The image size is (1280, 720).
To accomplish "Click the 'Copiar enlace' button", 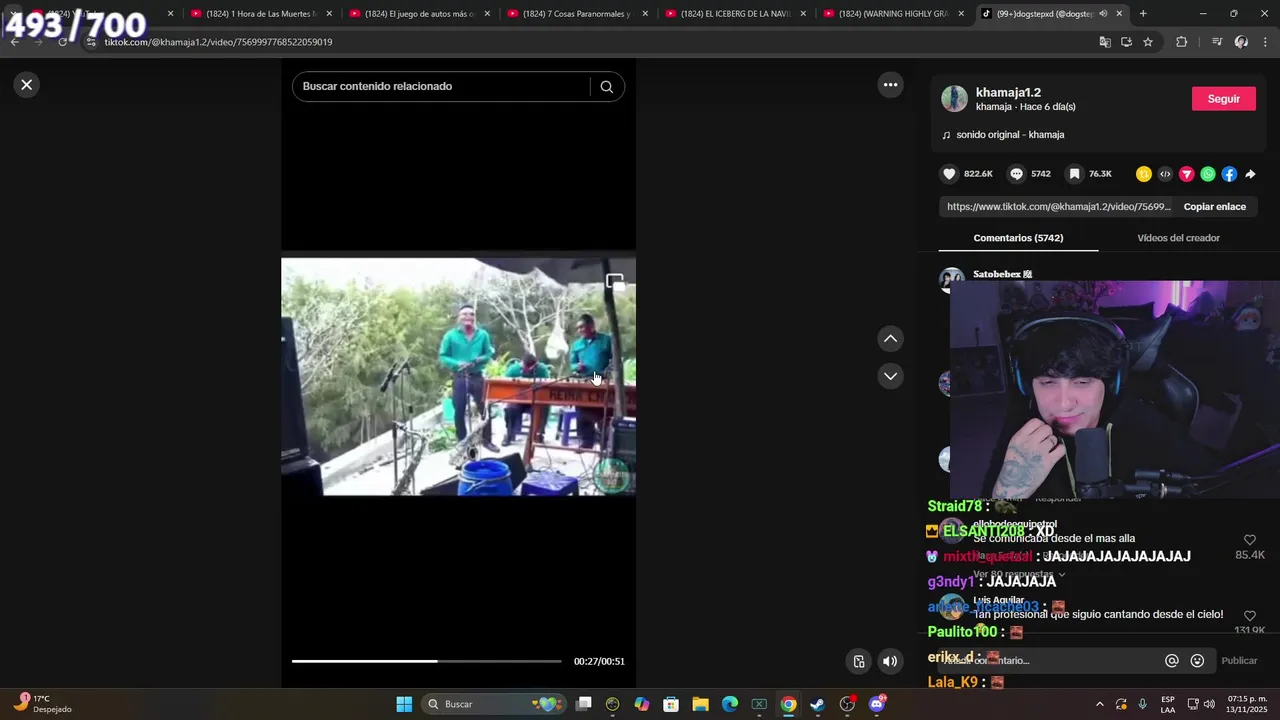I will click(x=1214, y=207).
